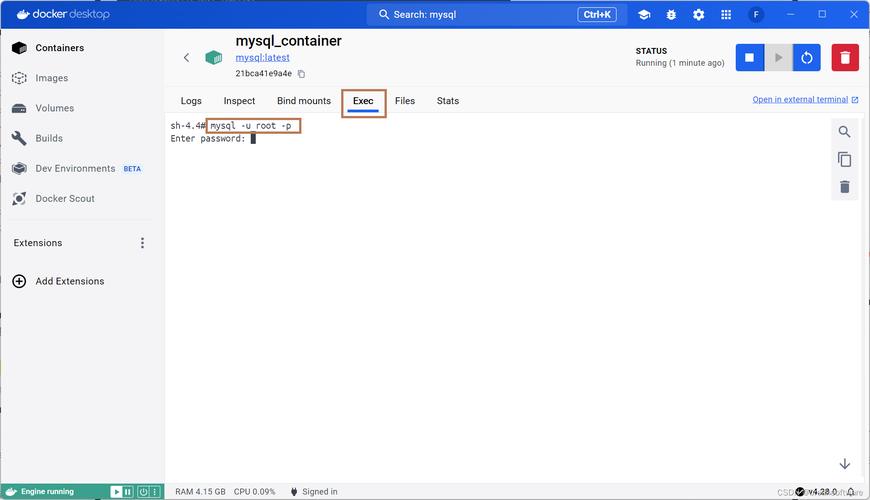The width and height of the screenshot is (870, 500).
Task: Go back to the containers list
Action: (186, 57)
